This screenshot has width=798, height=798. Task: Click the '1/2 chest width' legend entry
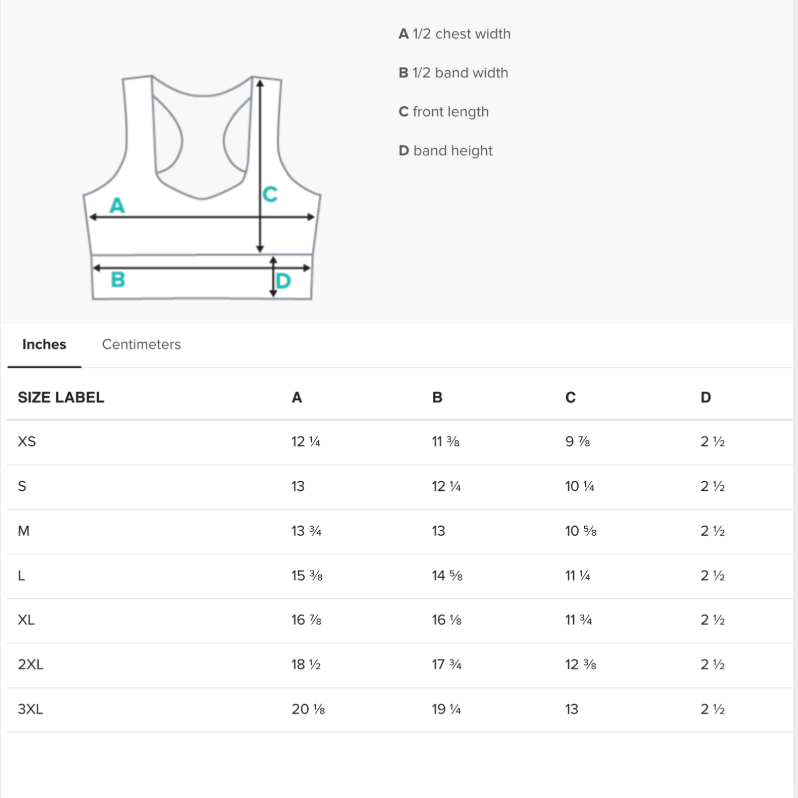454,34
